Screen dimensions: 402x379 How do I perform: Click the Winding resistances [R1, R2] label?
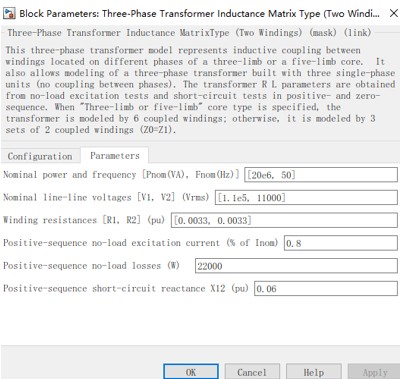(84, 220)
